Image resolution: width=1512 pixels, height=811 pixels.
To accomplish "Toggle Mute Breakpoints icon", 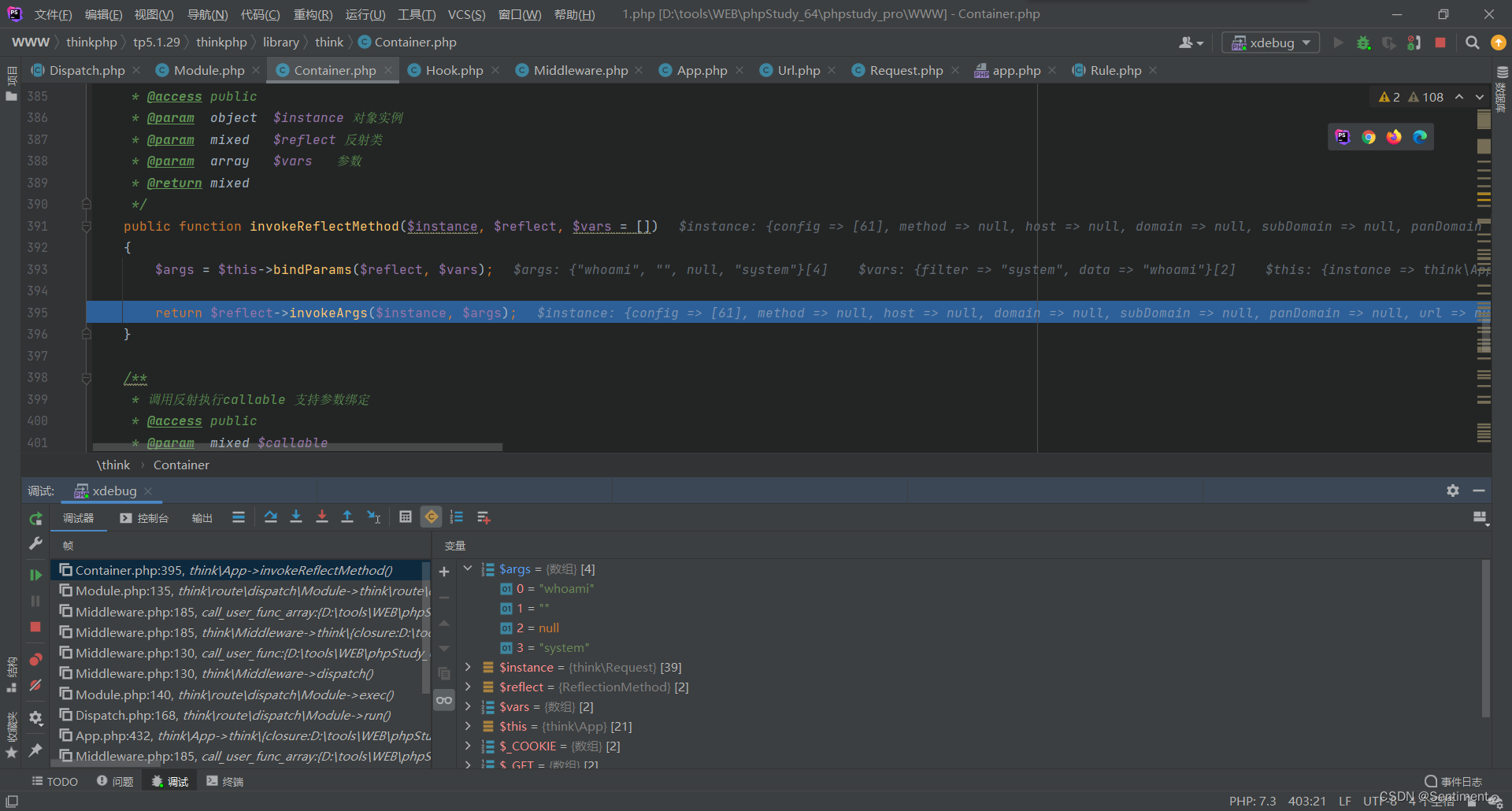I will tap(35, 685).
